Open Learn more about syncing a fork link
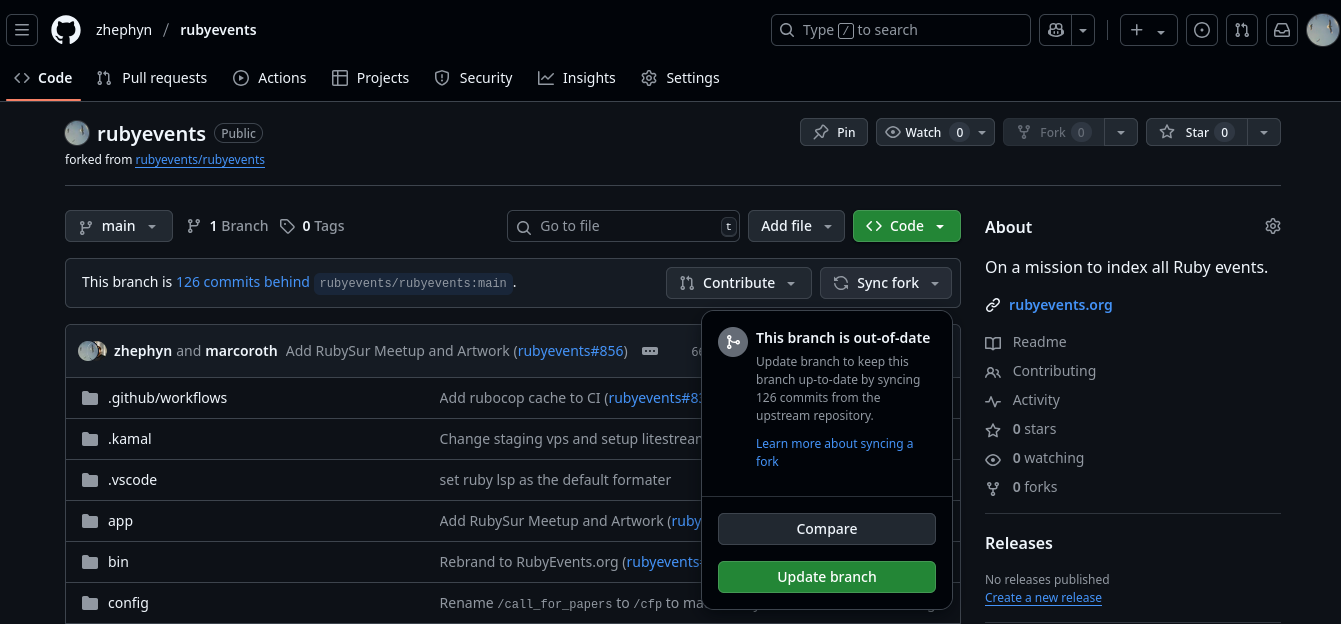 pyautogui.click(x=834, y=452)
